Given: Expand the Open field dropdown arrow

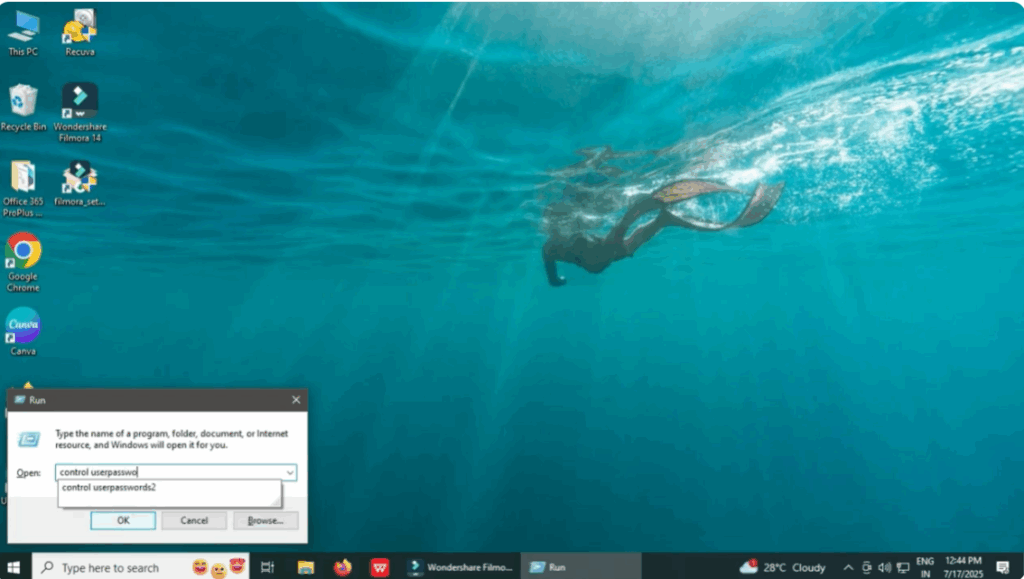Looking at the screenshot, I should point(290,472).
